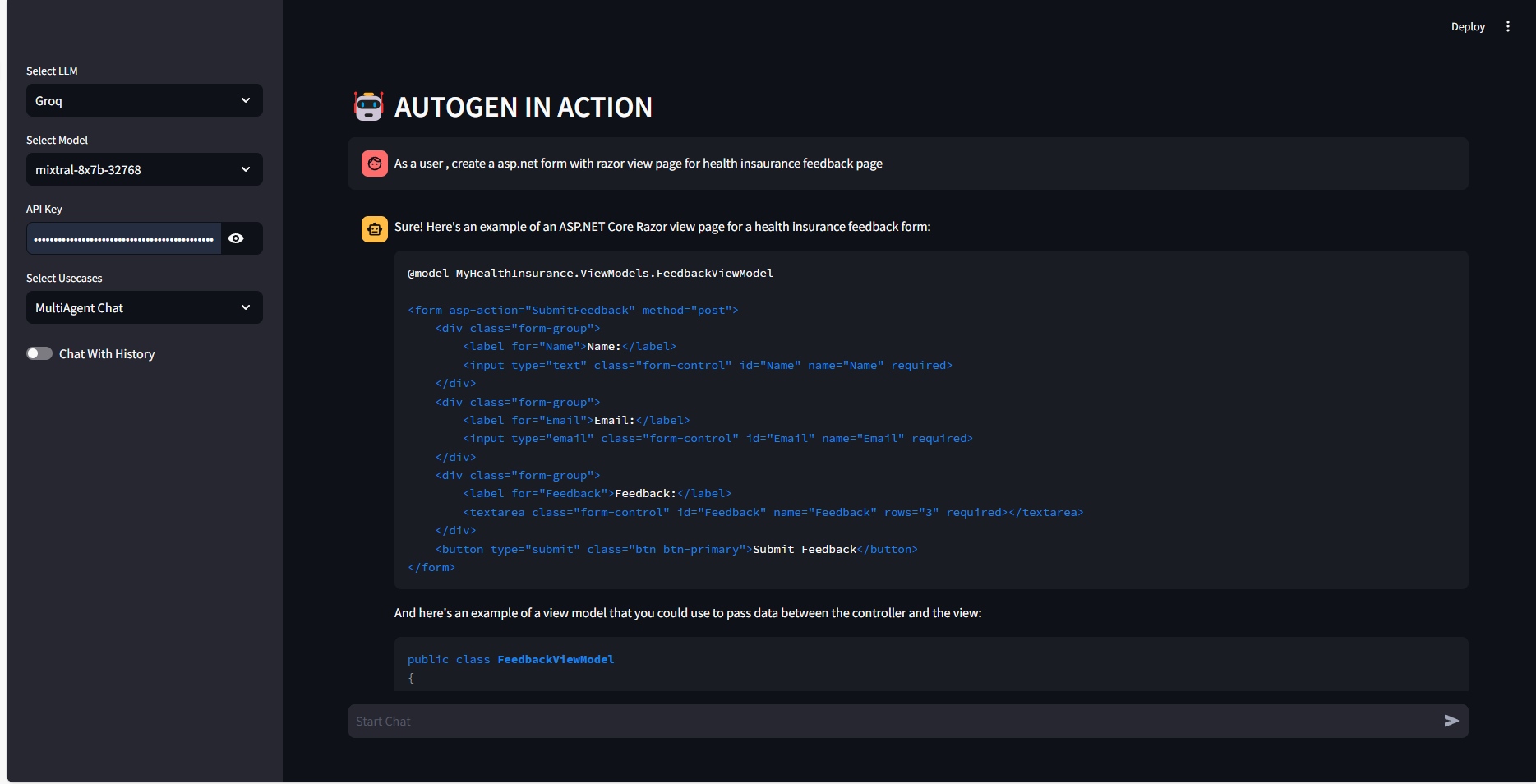The width and height of the screenshot is (1536, 784).
Task: Show the API key with eye icon
Action: [237, 238]
